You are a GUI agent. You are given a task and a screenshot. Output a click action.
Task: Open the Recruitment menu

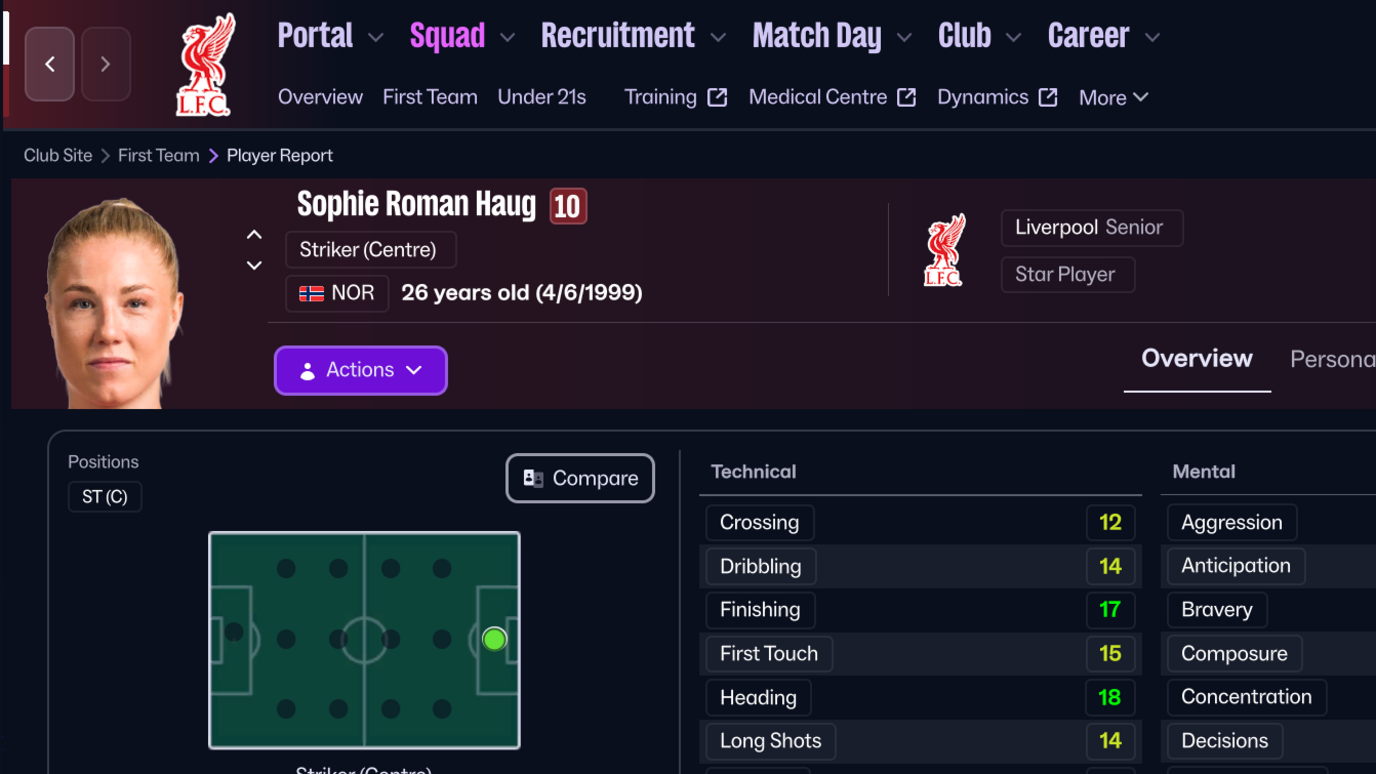coord(617,36)
